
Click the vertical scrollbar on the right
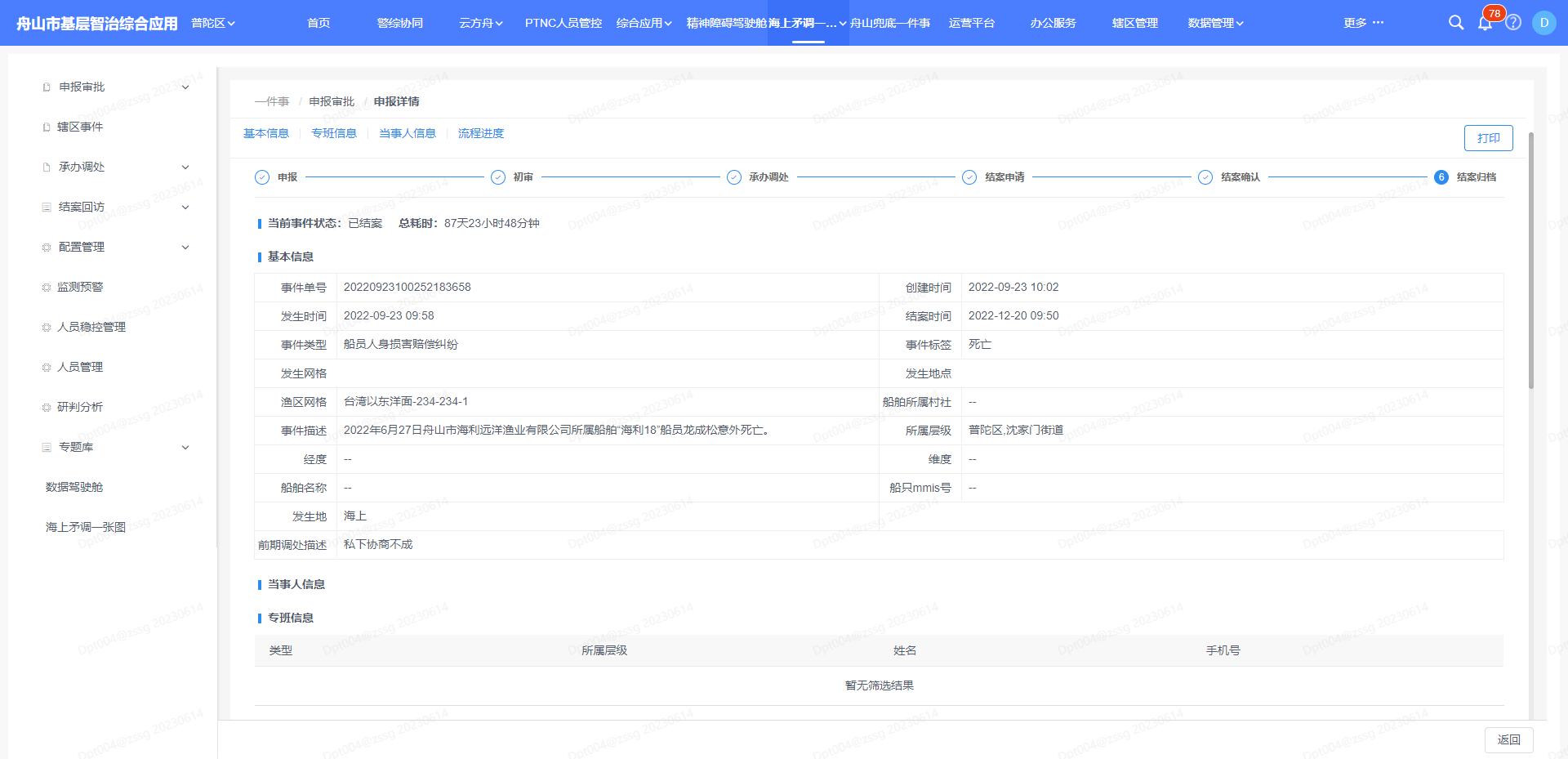[x=1531, y=261]
